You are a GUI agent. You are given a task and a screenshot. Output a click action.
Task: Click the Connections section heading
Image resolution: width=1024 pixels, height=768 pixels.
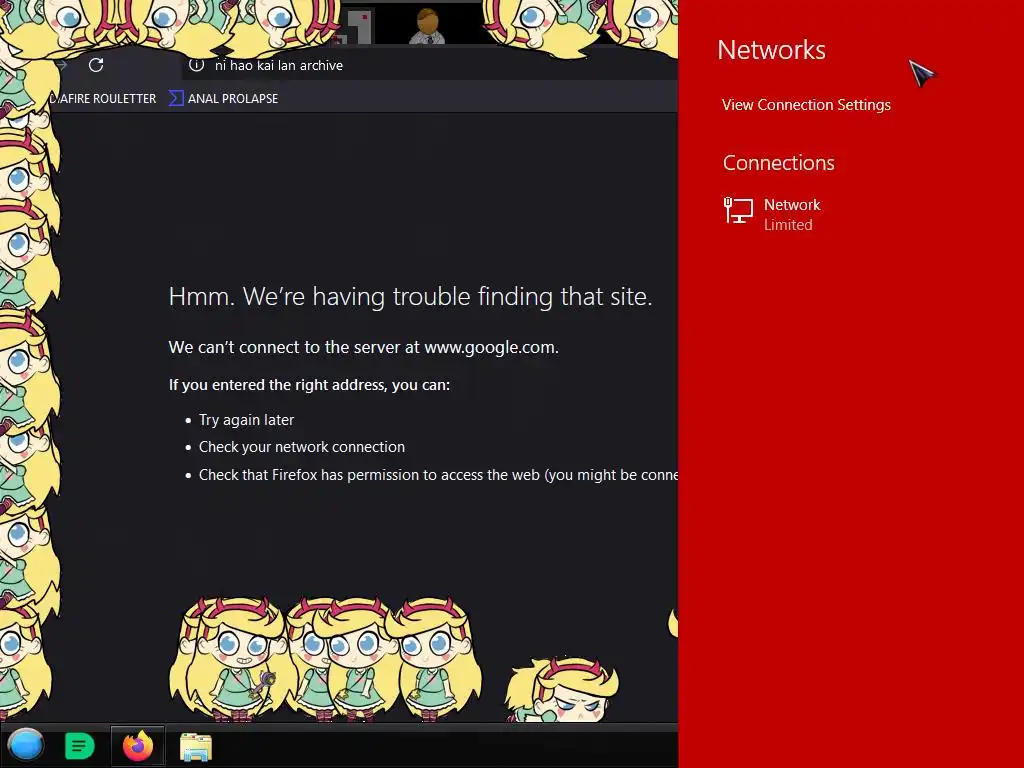tap(778, 163)
